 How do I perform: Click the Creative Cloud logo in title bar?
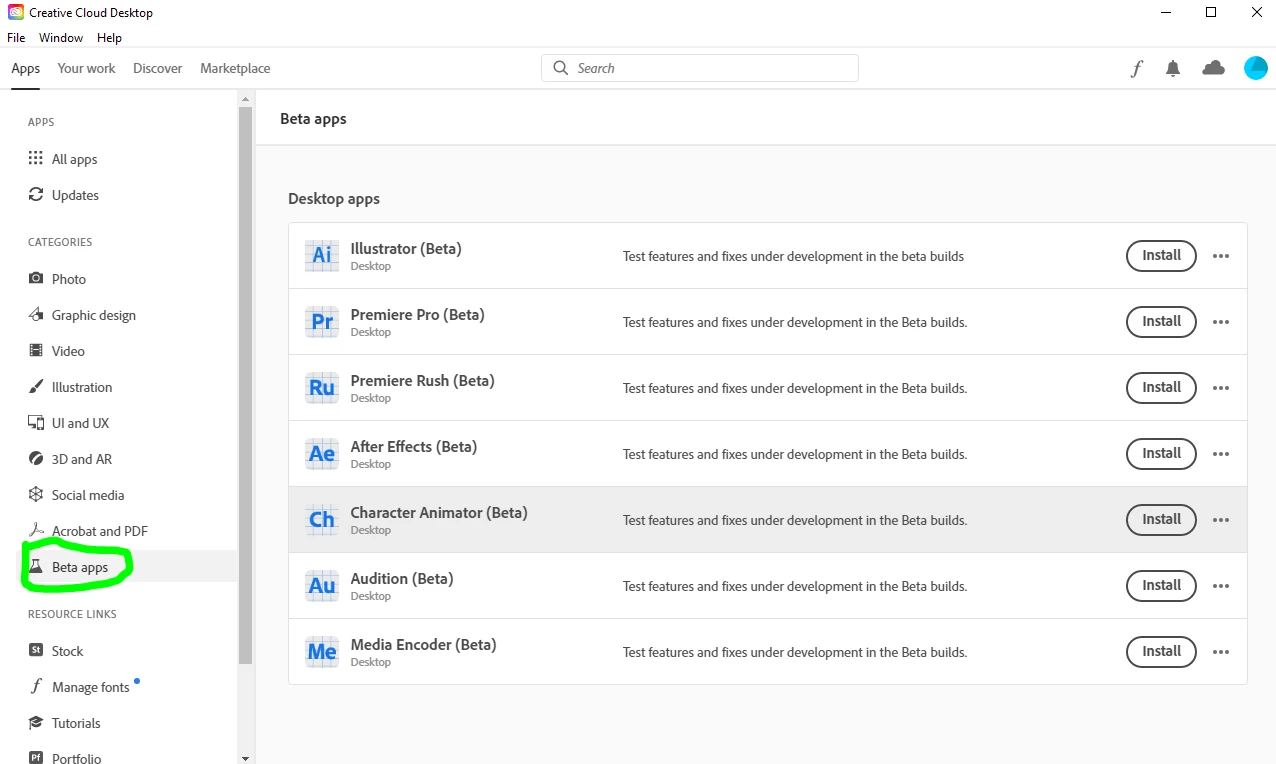coord(16,13)
